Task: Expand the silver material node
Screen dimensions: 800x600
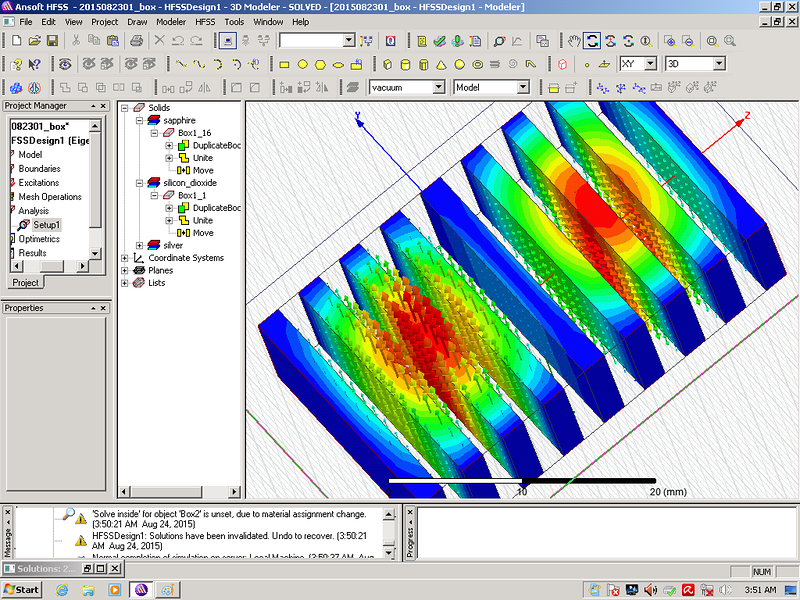Action: tap(139, 245)
